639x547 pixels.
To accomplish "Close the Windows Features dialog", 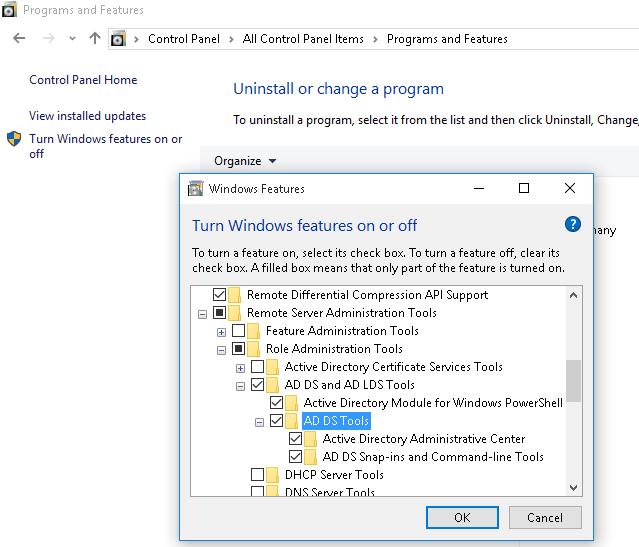I will tap(570, 188).
